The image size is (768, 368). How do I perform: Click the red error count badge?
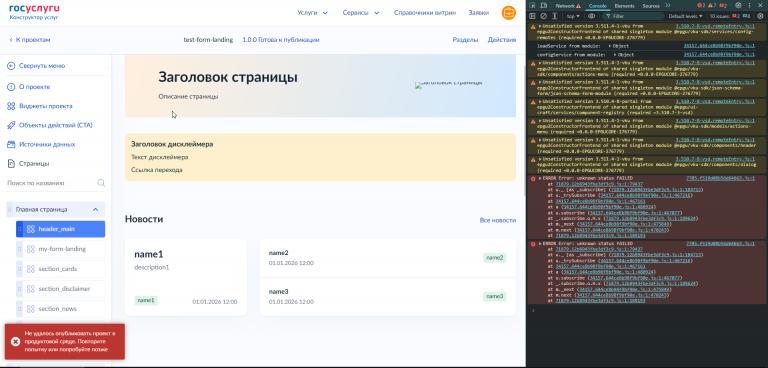701,6
